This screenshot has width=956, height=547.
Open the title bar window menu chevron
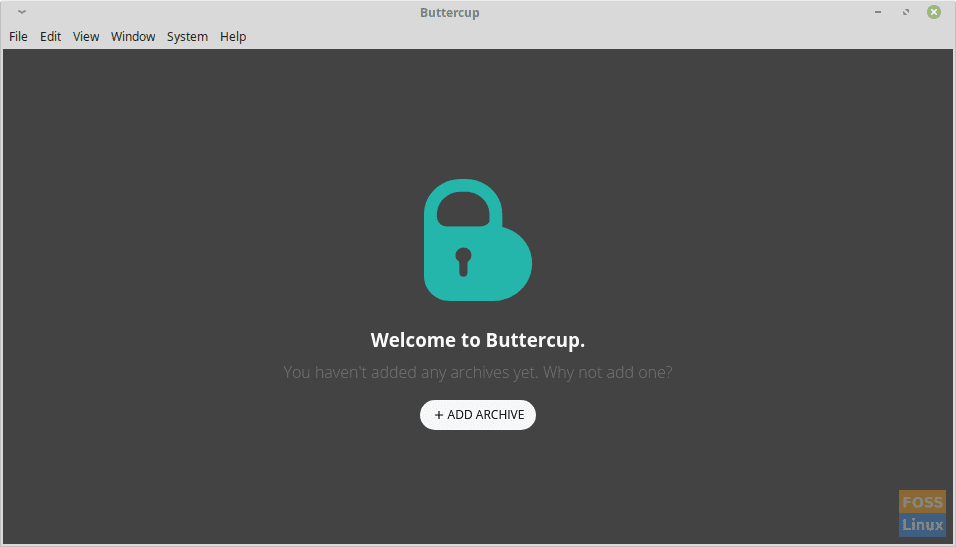click(x=22, y=12)
